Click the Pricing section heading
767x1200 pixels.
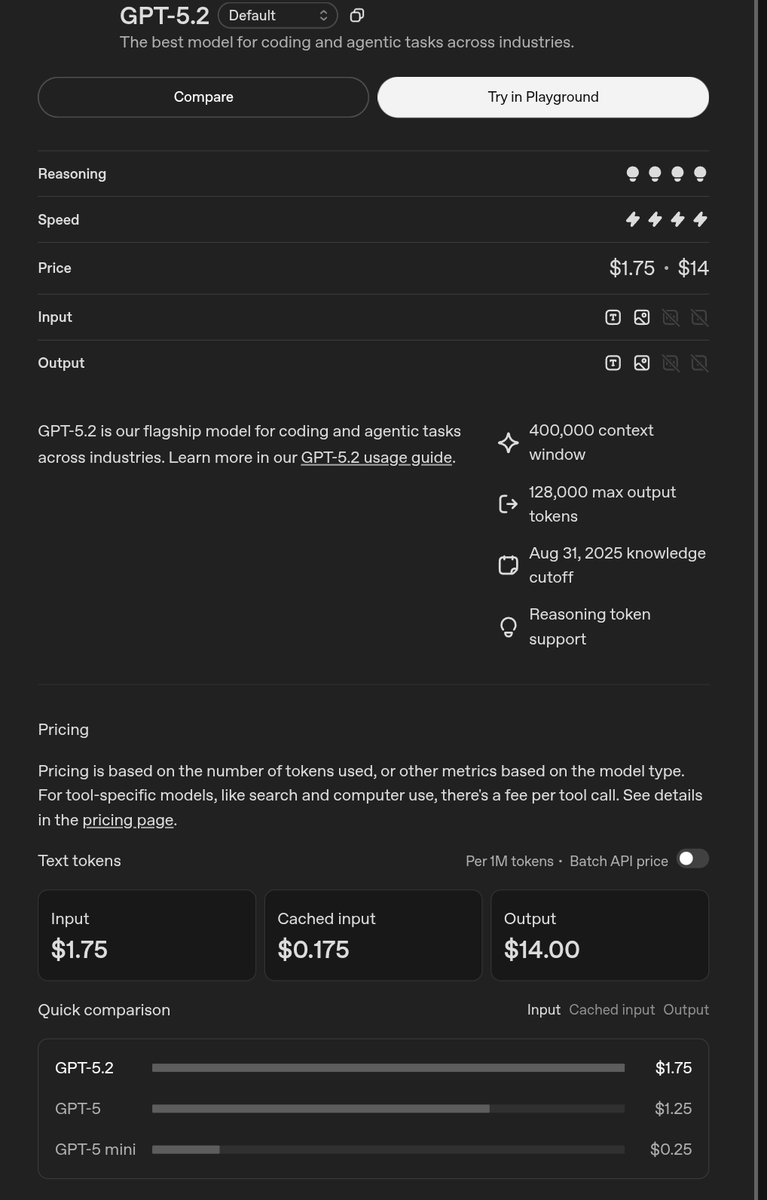[63, 730]
